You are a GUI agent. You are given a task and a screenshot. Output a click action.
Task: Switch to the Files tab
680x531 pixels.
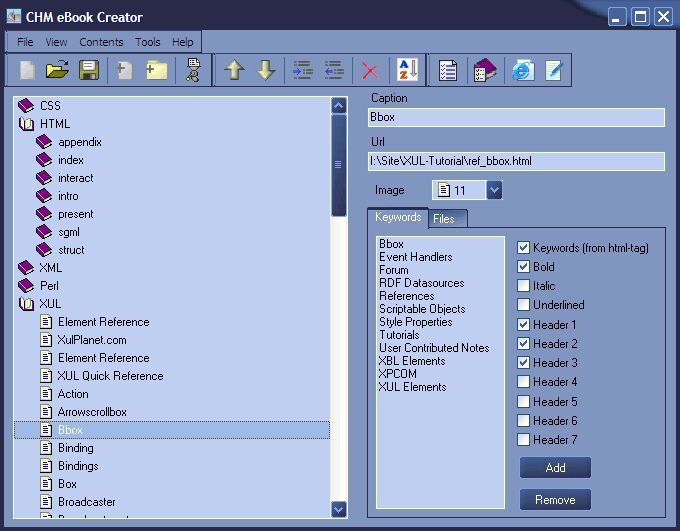(448, 219)
